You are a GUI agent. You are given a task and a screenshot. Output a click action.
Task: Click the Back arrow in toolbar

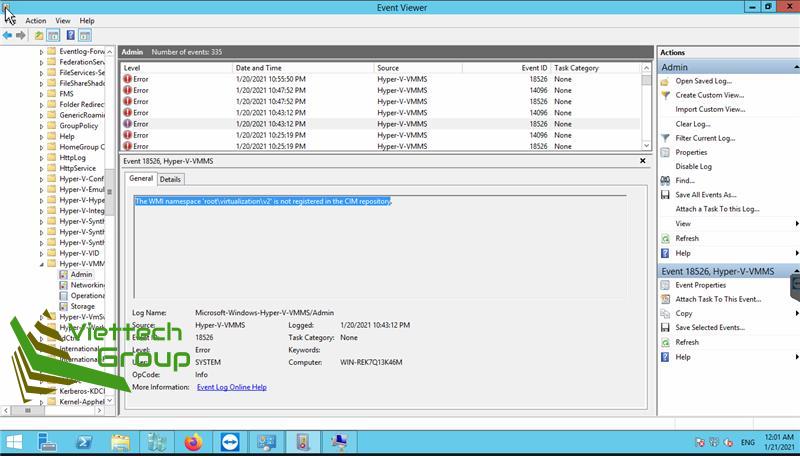7,35
